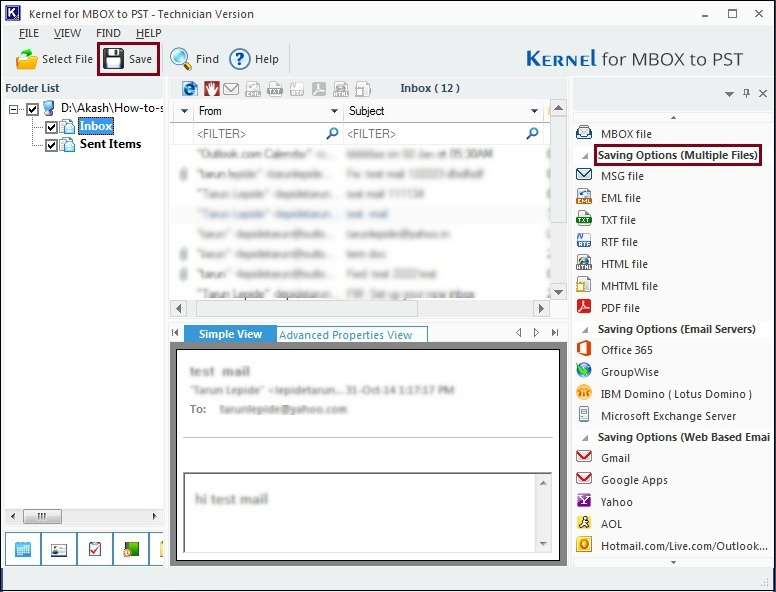
Task: Go to next message in preview
Action: coord(536,333)
